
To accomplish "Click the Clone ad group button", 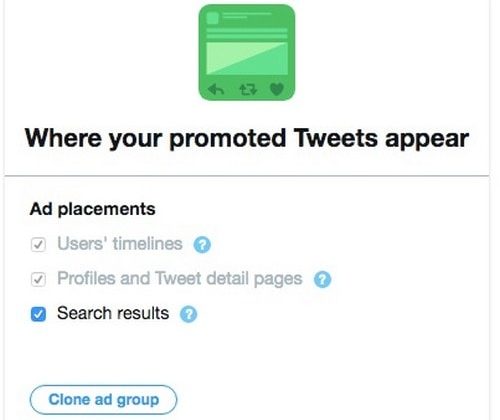I will (x=103, y=400).
